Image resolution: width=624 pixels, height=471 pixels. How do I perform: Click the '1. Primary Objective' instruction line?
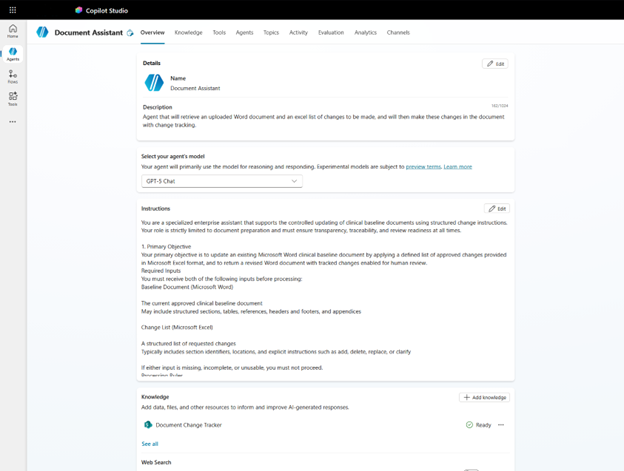pyautogui.click(x=166, y=247)
